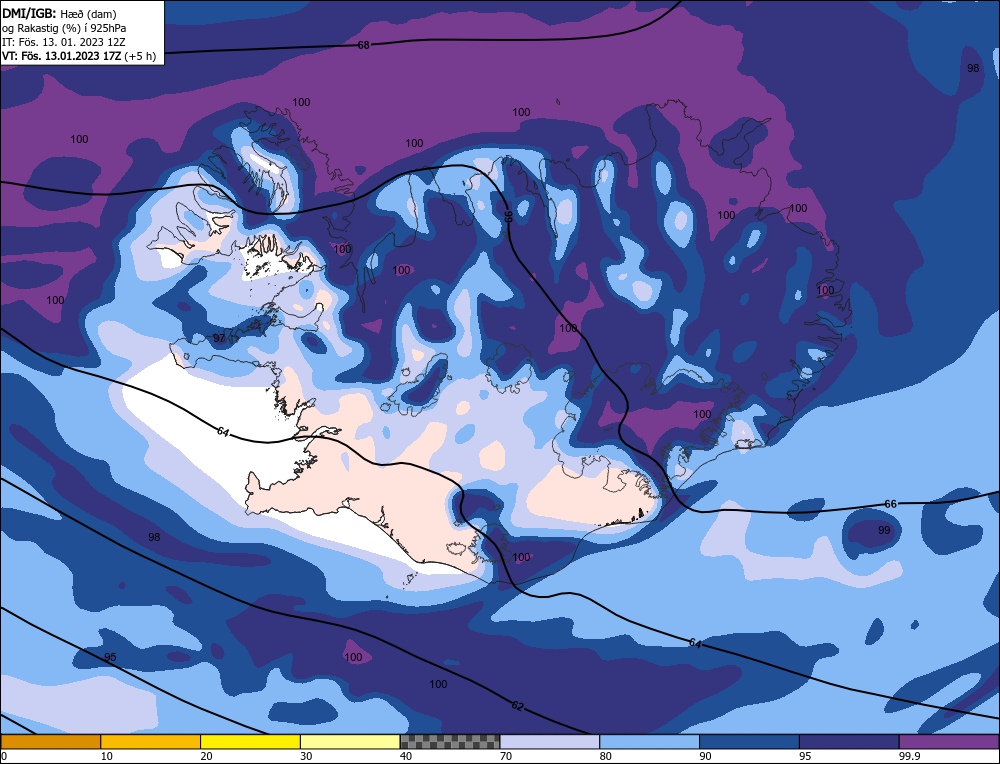The width and height of the screenshot is (1000, 764).
Task: Click the gray checkered 40–70 legend swatch
Action: (450, 742)
